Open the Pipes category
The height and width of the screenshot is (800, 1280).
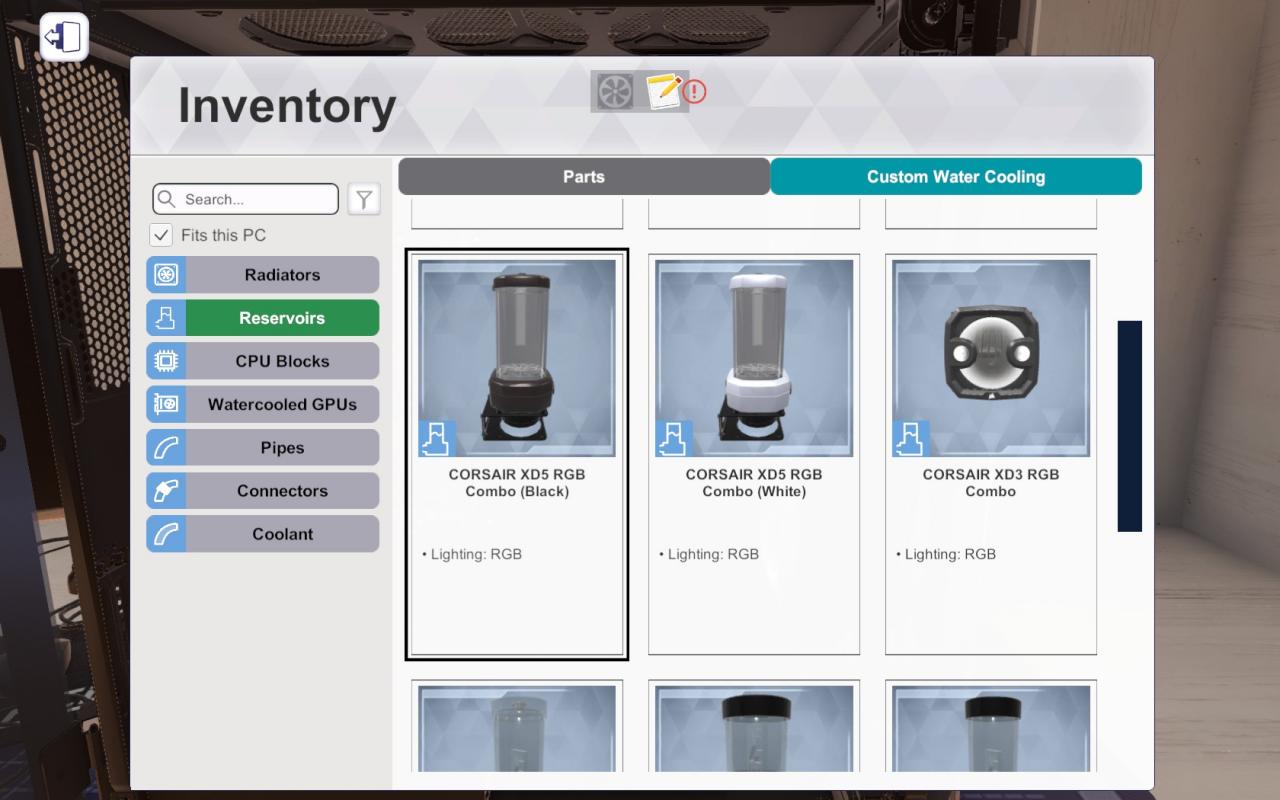[x=281, y=448]
